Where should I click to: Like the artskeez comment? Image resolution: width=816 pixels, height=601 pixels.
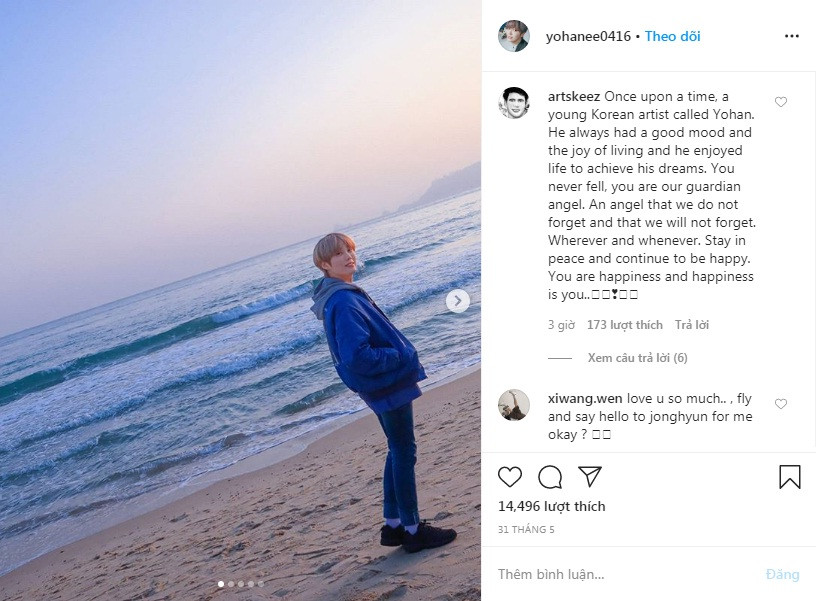[781, 102]
